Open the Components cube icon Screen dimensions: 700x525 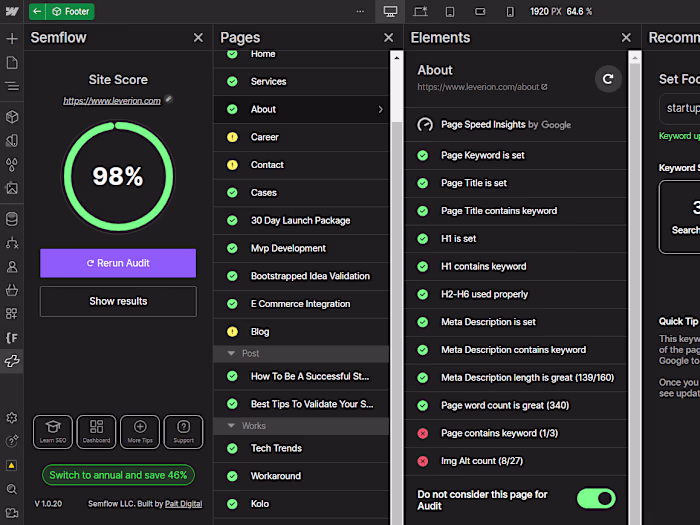click(12, 117)
